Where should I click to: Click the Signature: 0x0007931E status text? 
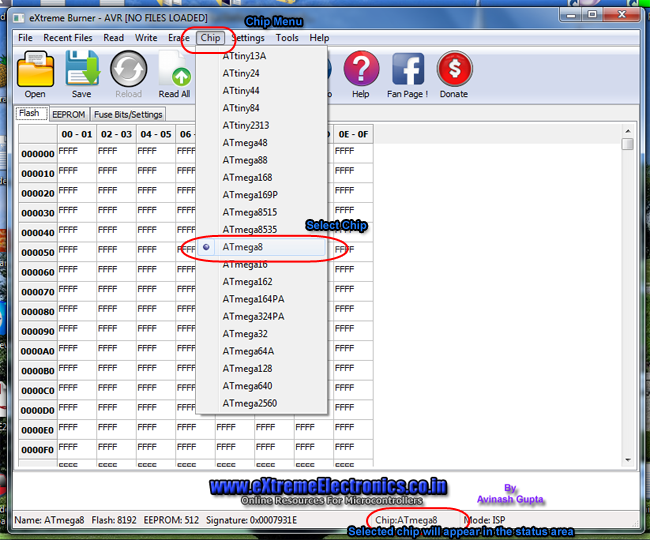tap(251, 520)
